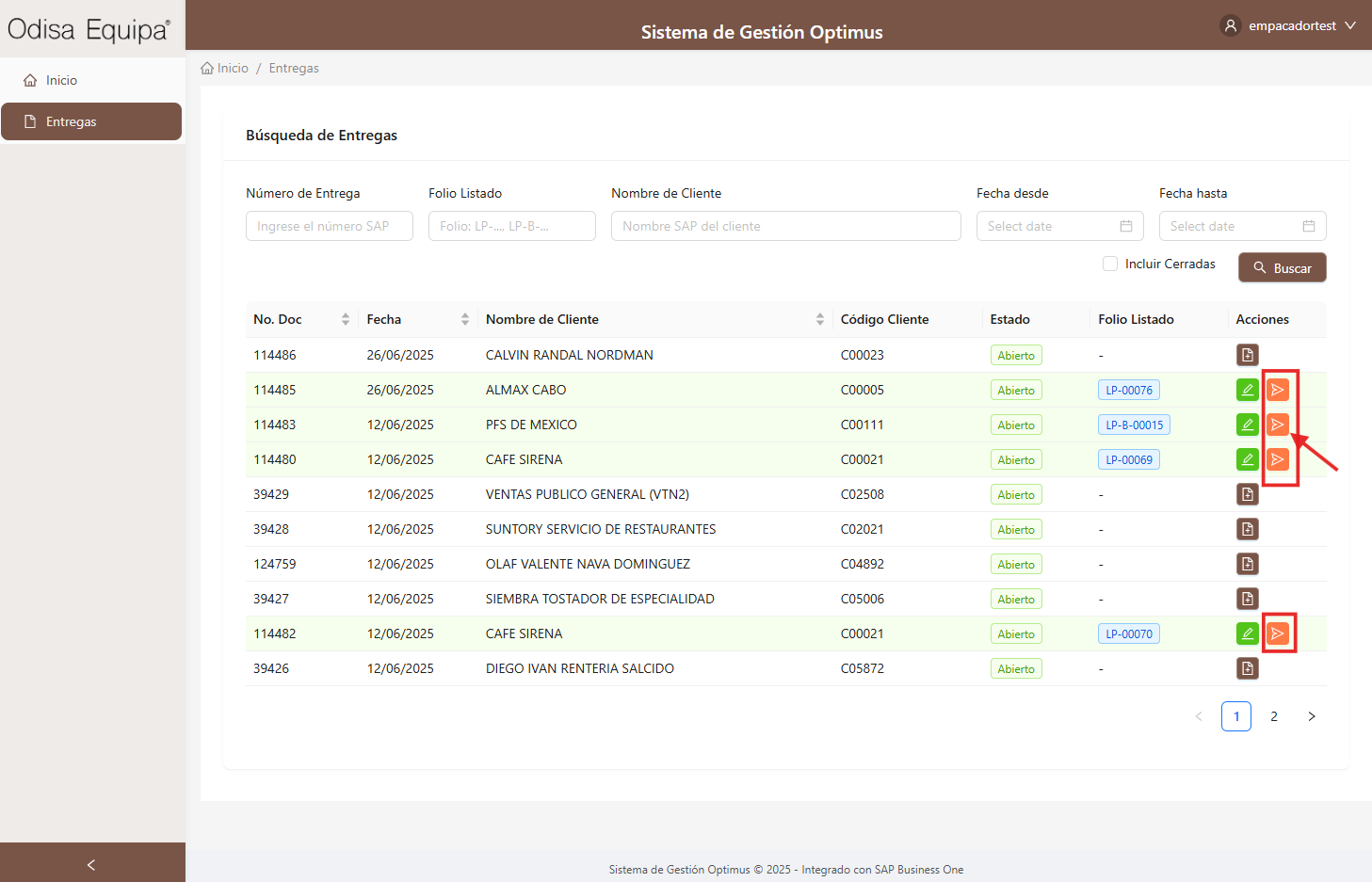1372x882 pixels.
Task: Click client code C05872
Action: click(863, 668)
